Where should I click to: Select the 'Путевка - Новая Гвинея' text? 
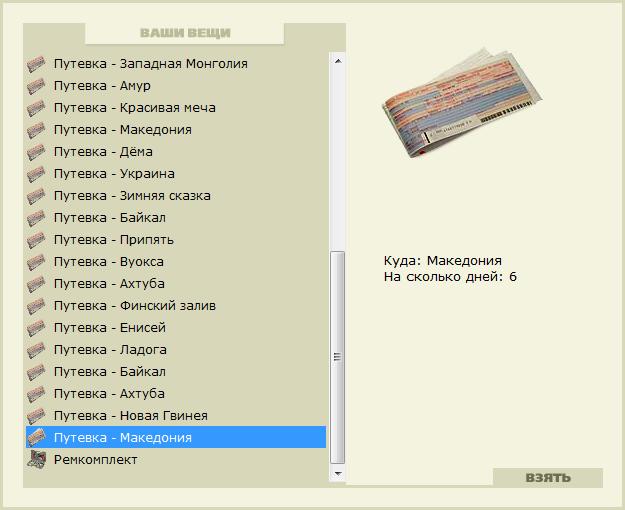(x=131, y=416)
